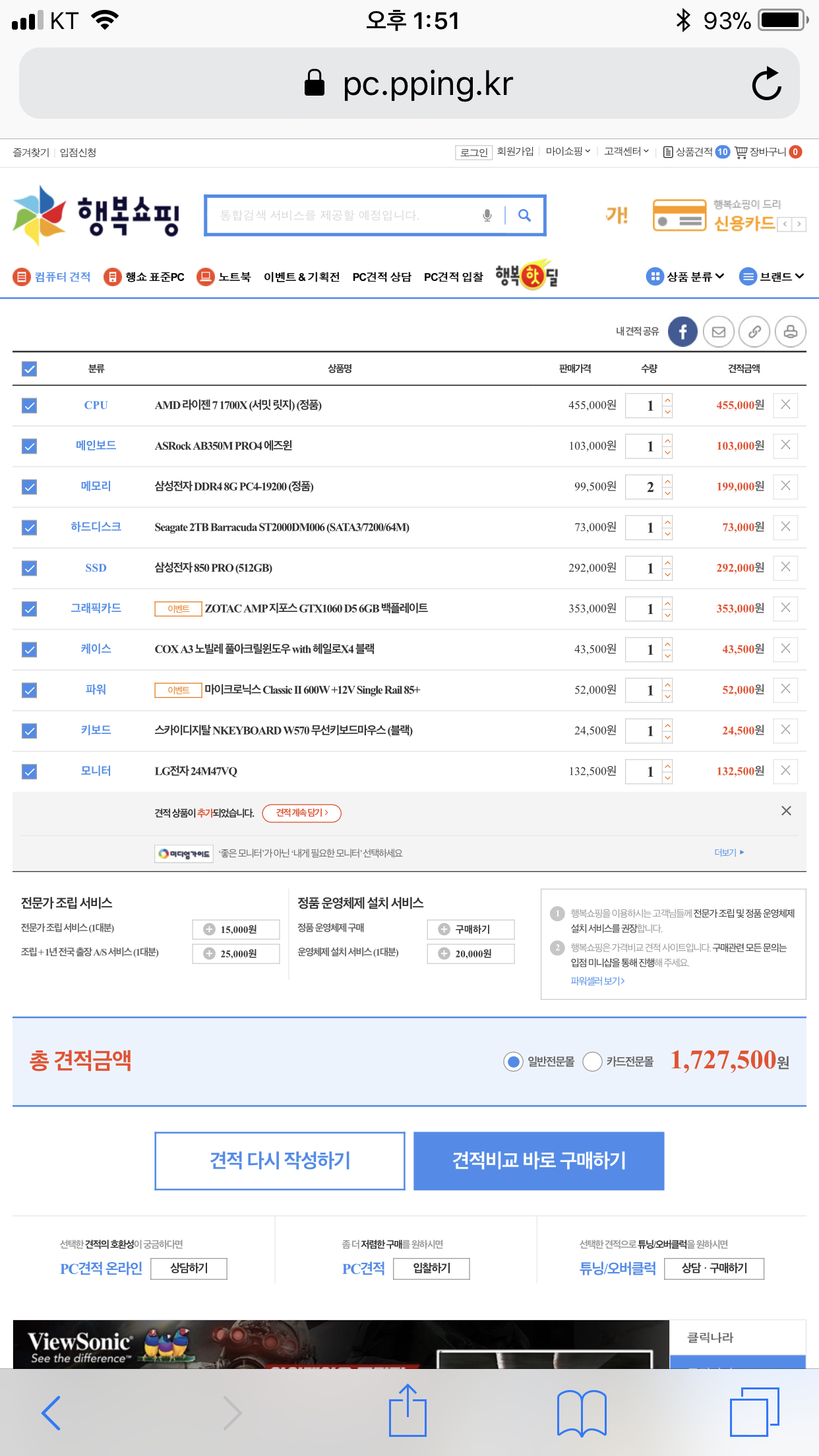The width and height of the screenshot is (819, 1456).
Task: Open 고객센터 dropdown menu
Action: pyautogui.click(x=626, y=152)
